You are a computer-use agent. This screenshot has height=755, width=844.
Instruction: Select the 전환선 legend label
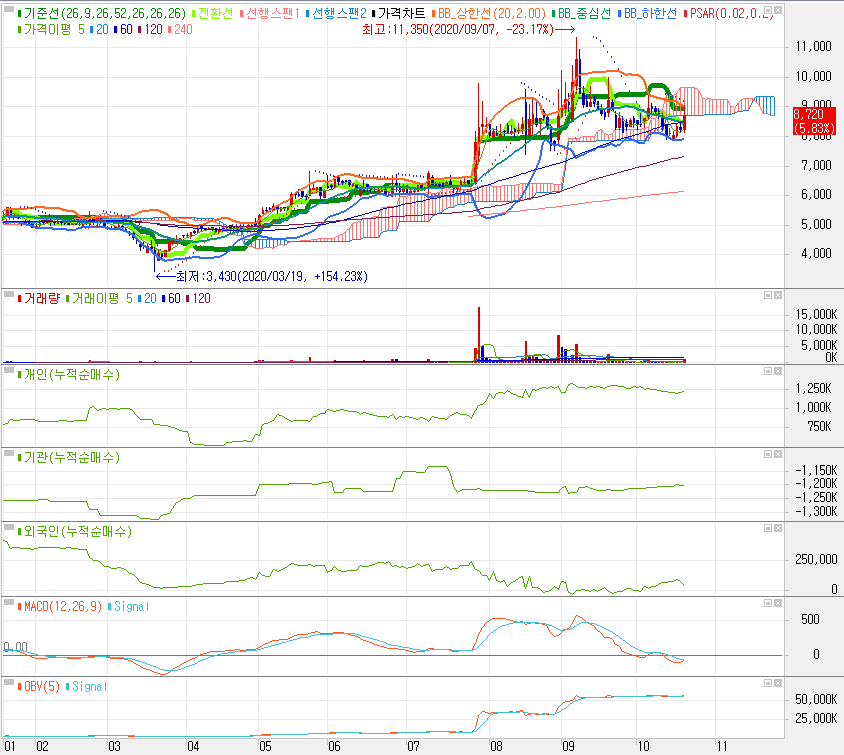(x=213, y=13)
